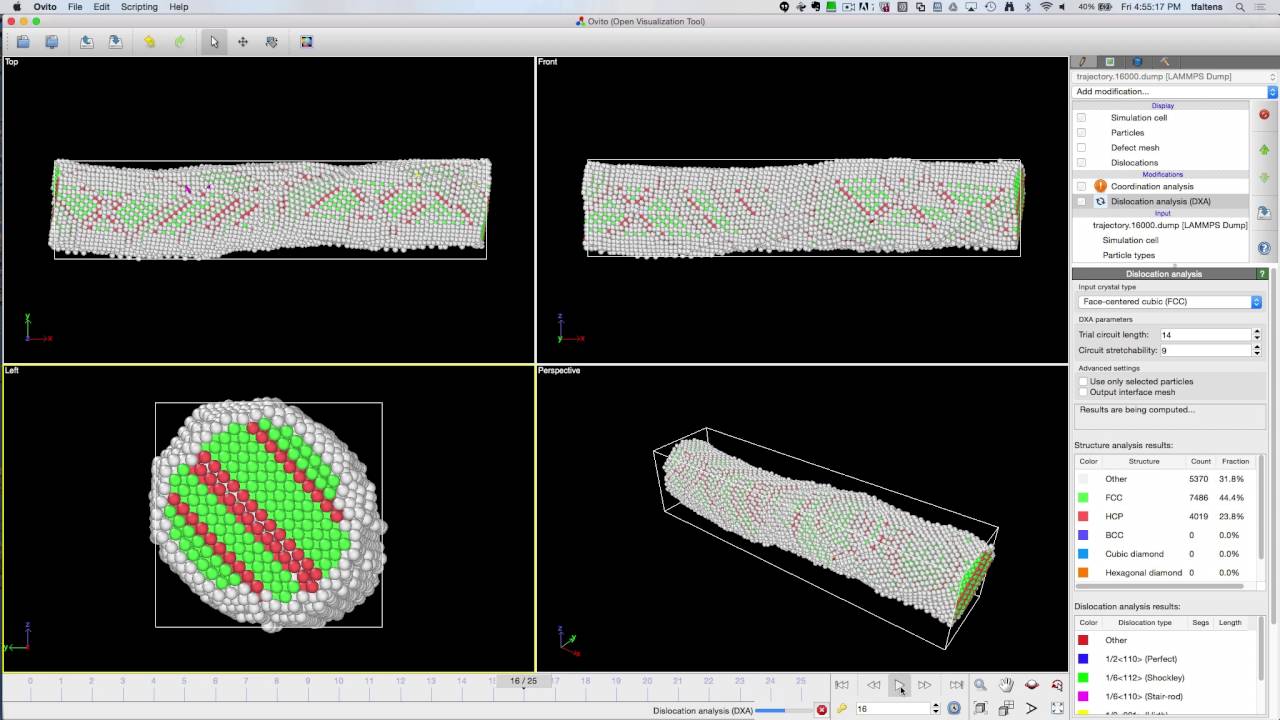Adjust current frame number stepper
This screenshot has width=1280, height=720.
click(x=936, y=708)
